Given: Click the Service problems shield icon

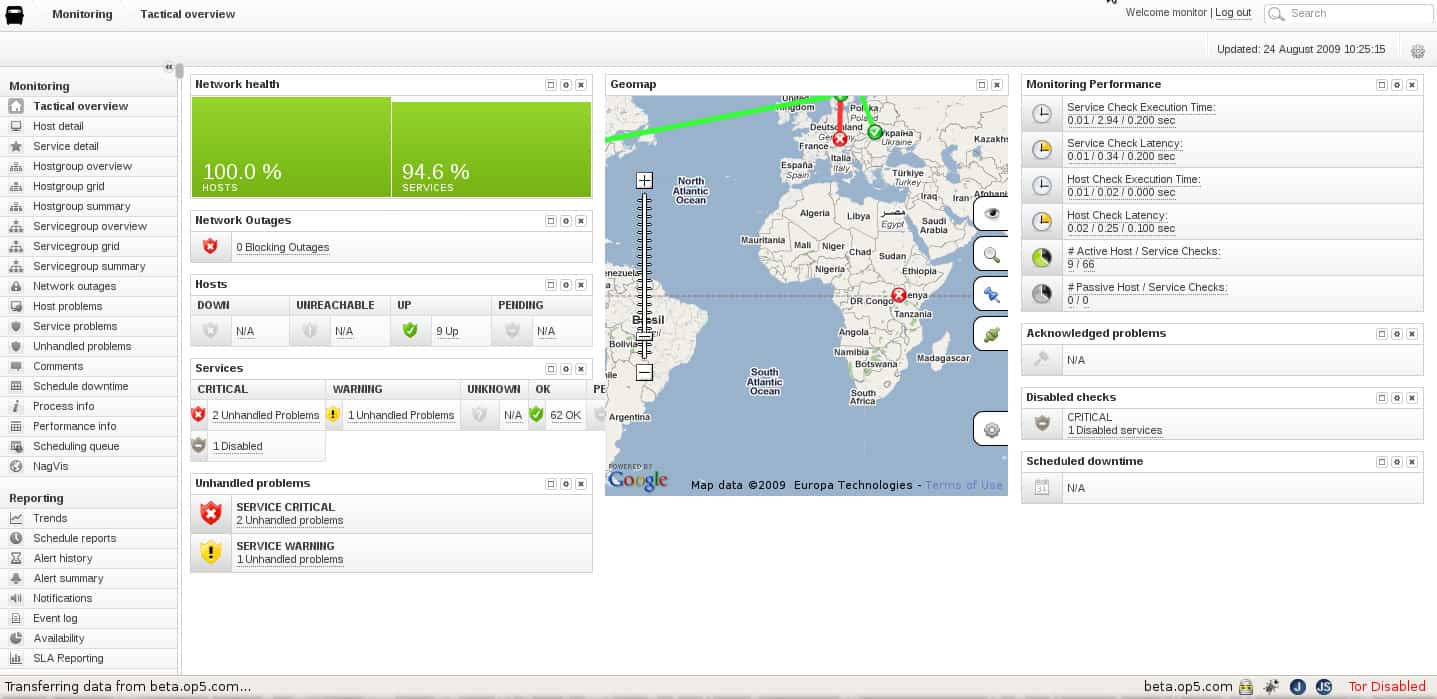Looking at the screenshot, I should [16, 326].
